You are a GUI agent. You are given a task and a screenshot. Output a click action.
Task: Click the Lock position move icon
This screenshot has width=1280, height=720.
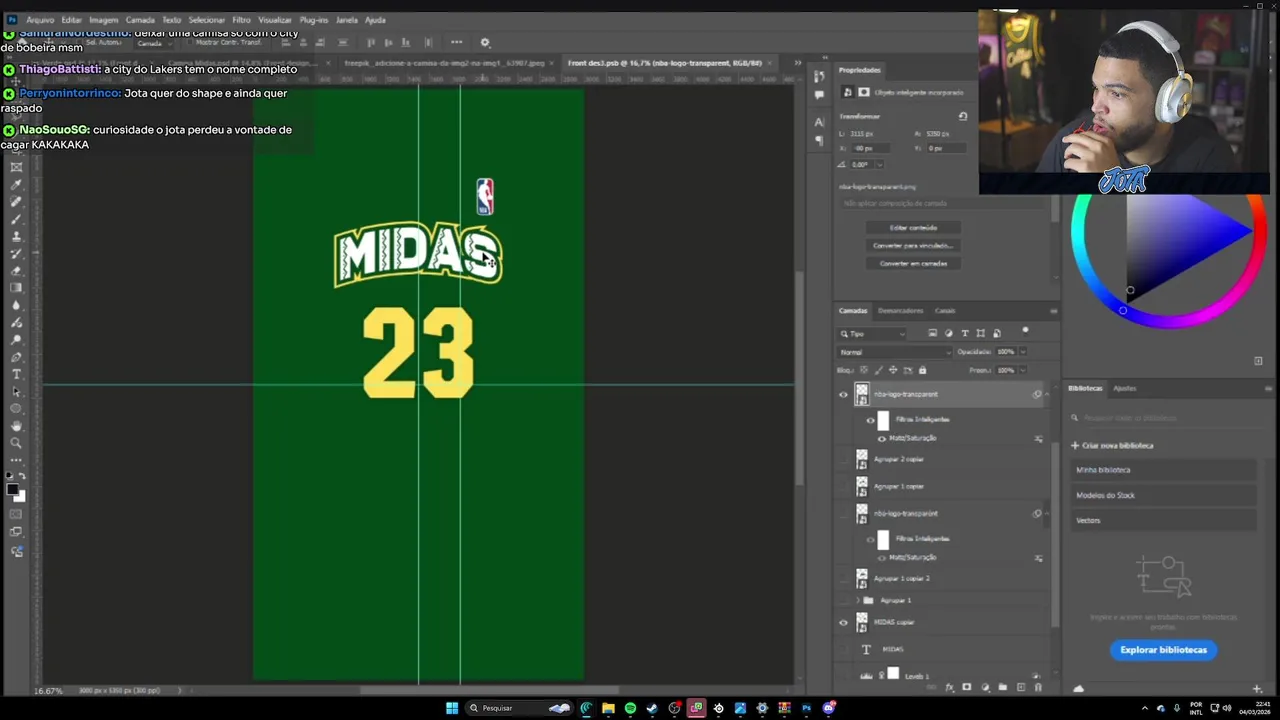point(893,370)
